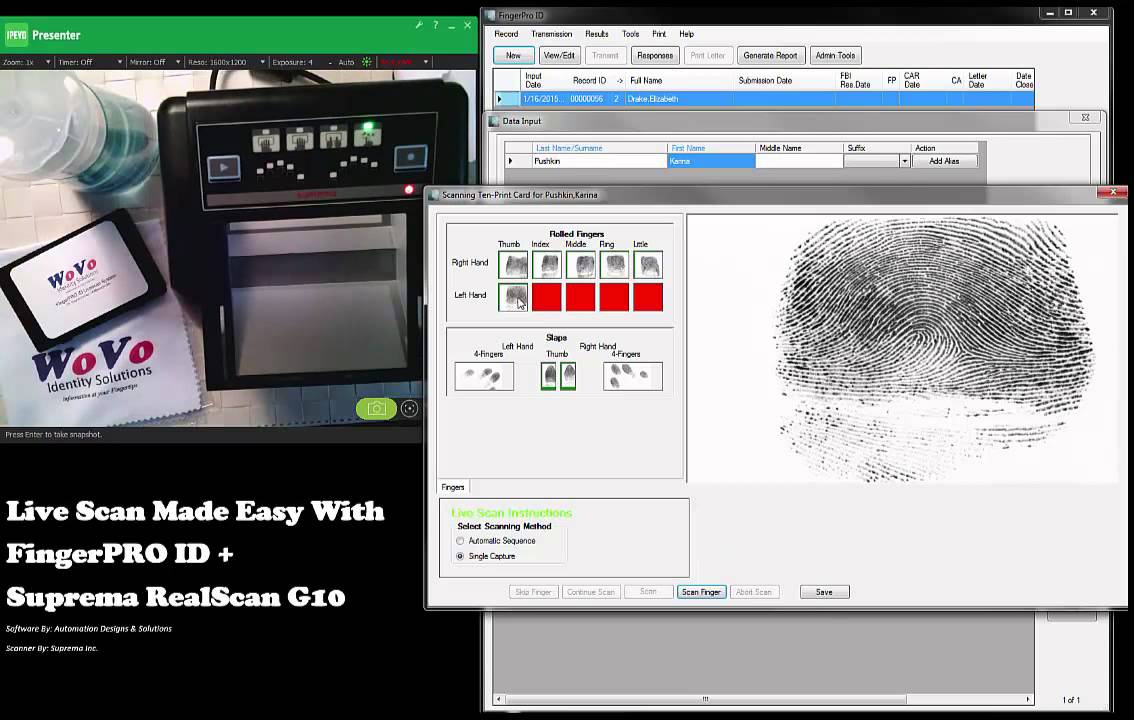
Task: Select Right Hand rolled Ring print
Action: tap(614, 265)
